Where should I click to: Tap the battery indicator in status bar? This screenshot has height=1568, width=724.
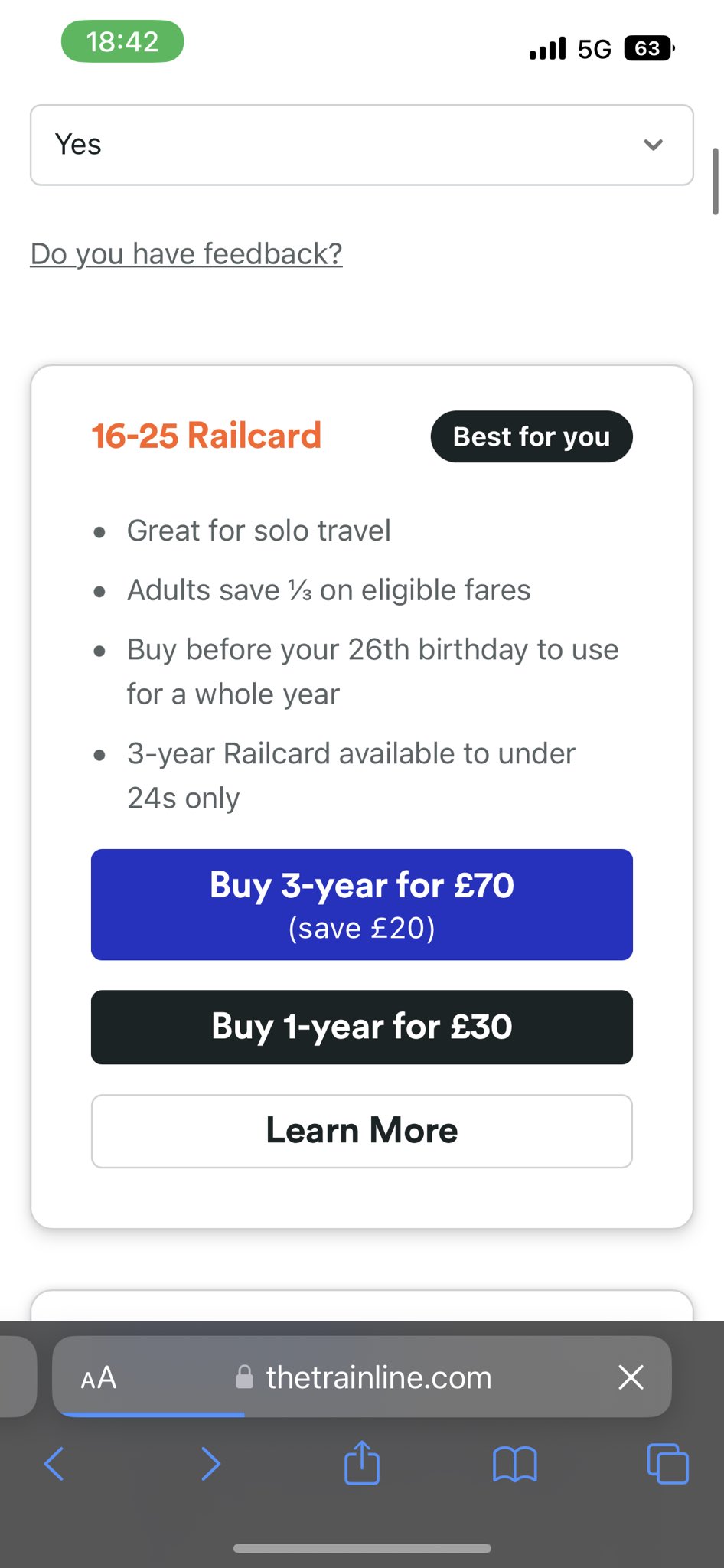[649, 49]
